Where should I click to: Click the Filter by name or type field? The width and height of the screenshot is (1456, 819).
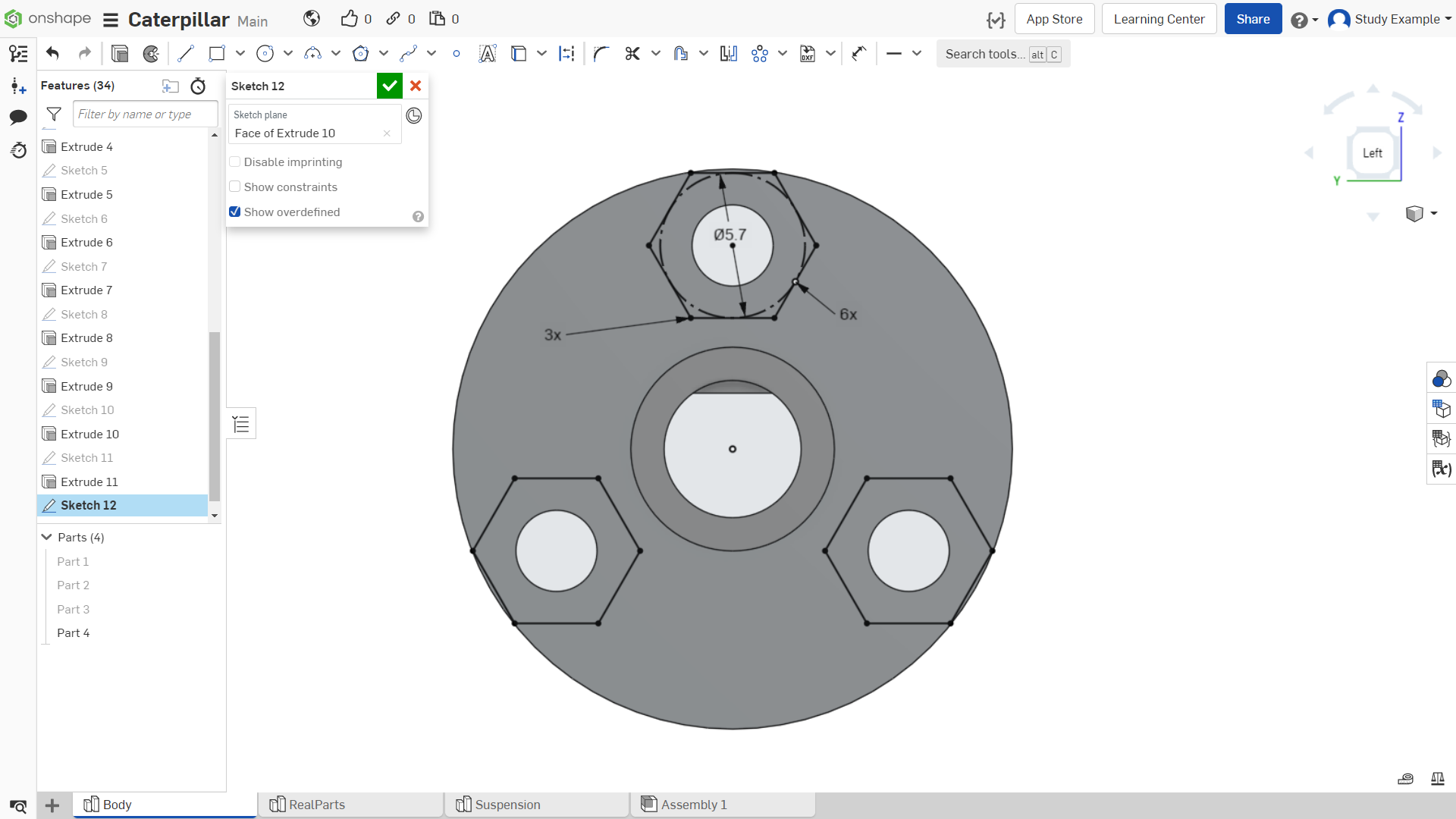pyautogui.click(x=145, y=114)
